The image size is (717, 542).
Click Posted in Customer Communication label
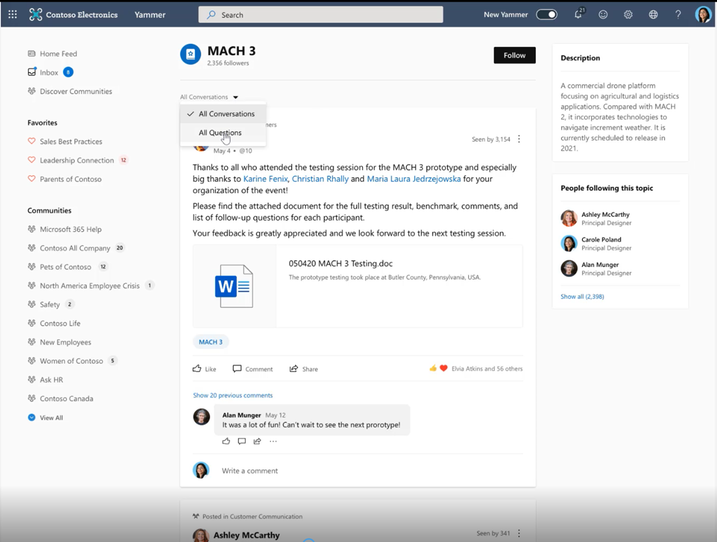252,516
